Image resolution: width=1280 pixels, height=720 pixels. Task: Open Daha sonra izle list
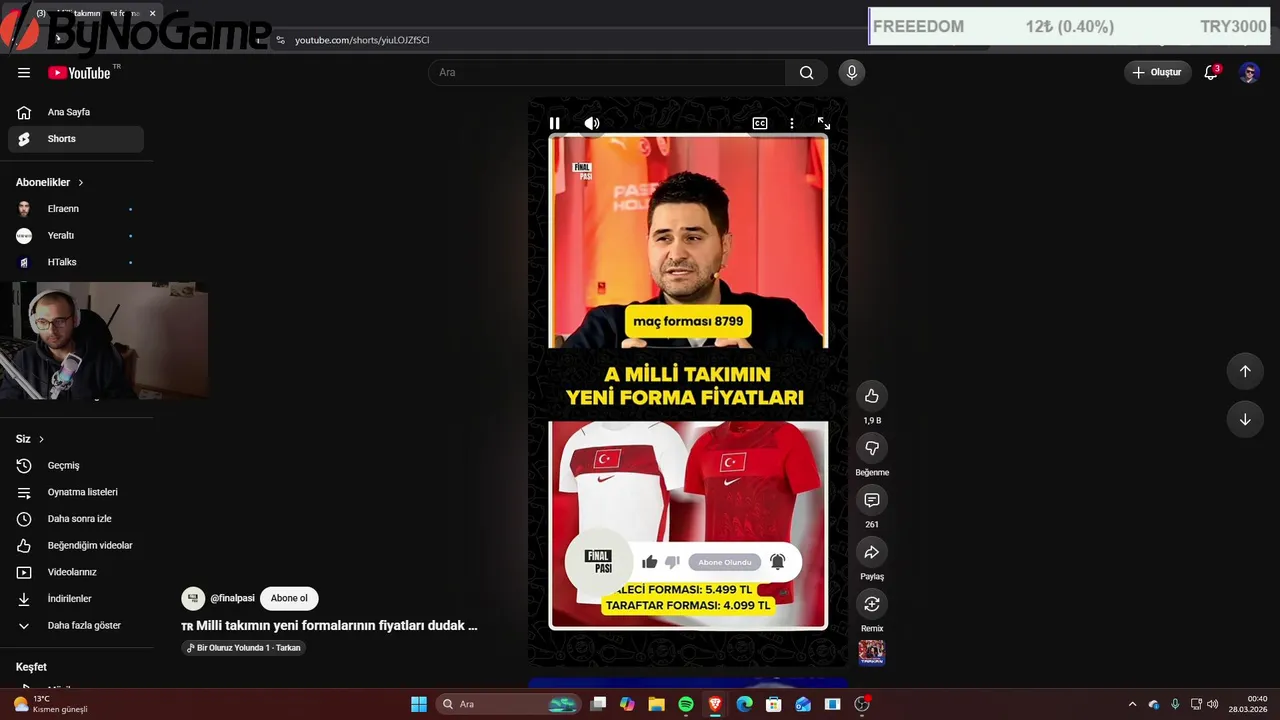point(76,519)
